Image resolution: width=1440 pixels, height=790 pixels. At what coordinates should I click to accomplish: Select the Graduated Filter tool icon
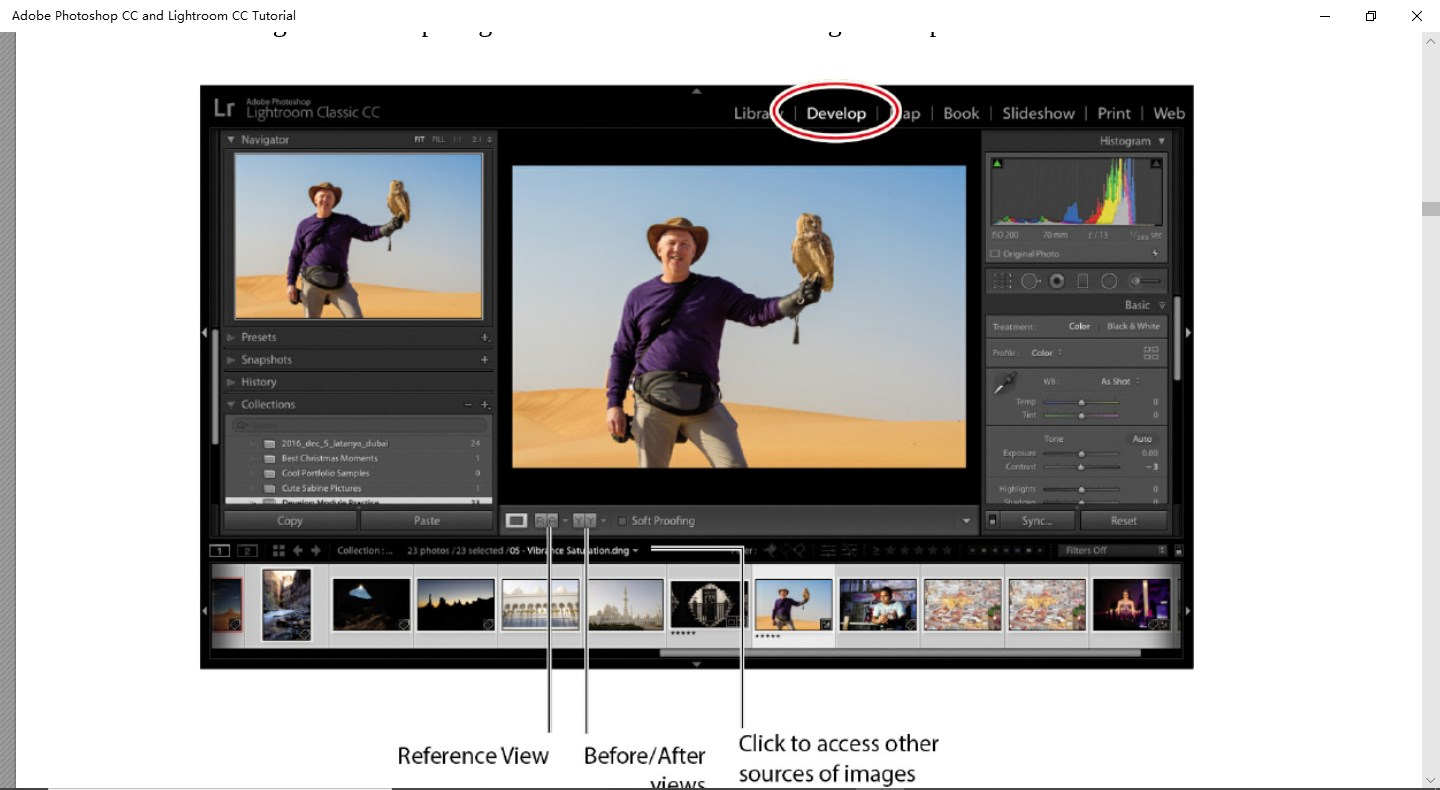tap(1082, 282)
